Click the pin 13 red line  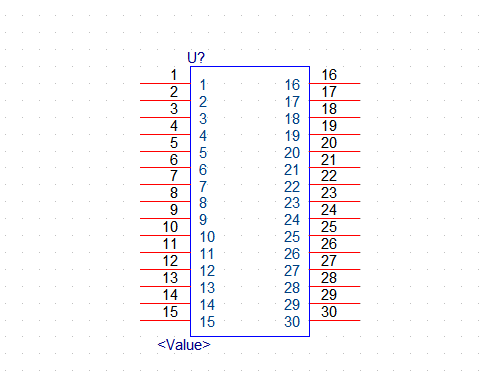click(x=165, y=286)
